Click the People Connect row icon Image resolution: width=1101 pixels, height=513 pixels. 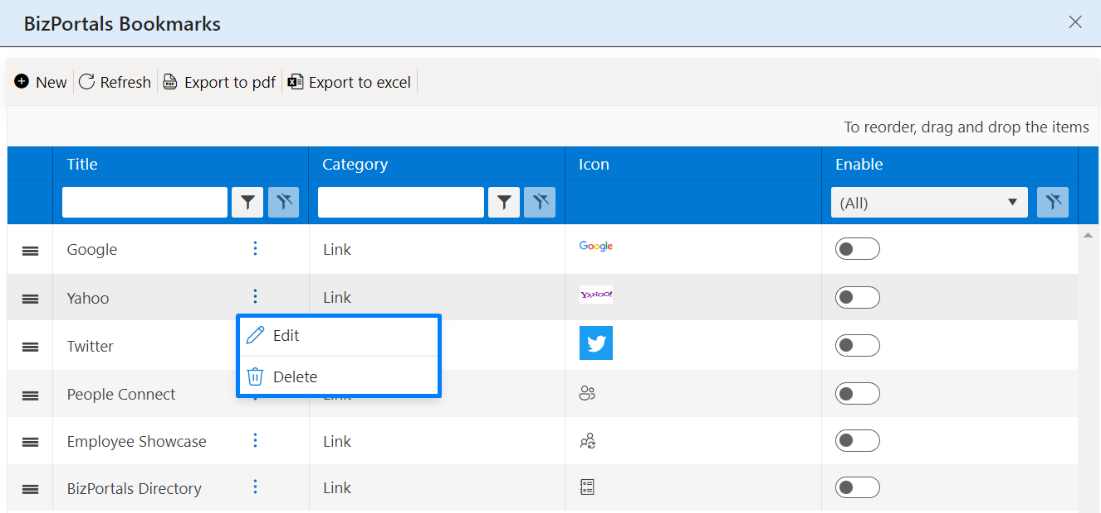587,393
